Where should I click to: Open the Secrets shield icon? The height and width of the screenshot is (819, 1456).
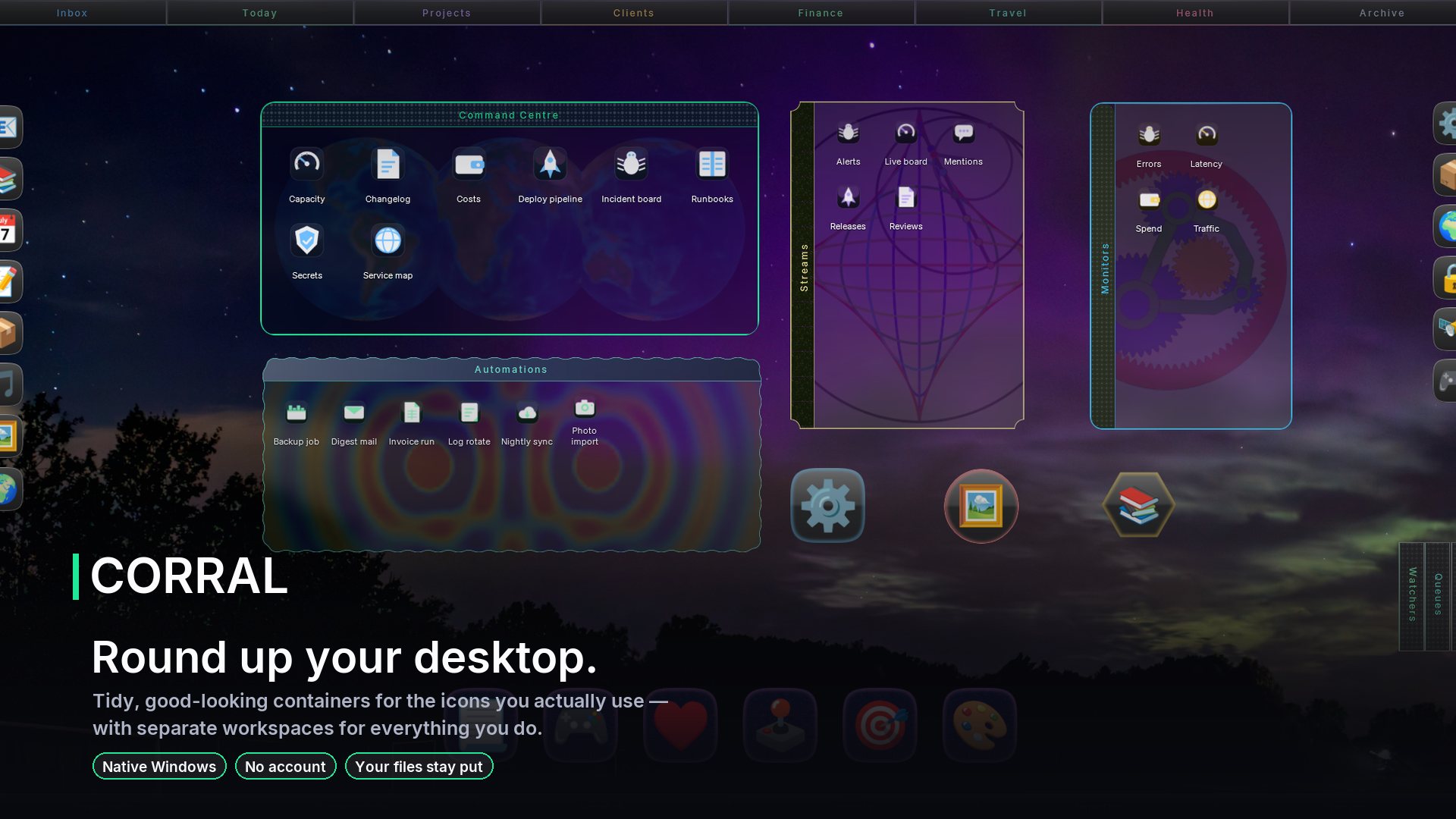(x=306, y=240)
